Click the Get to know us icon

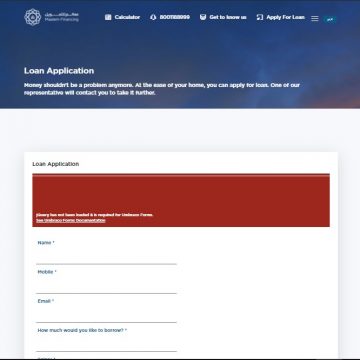tap(203, 17)
